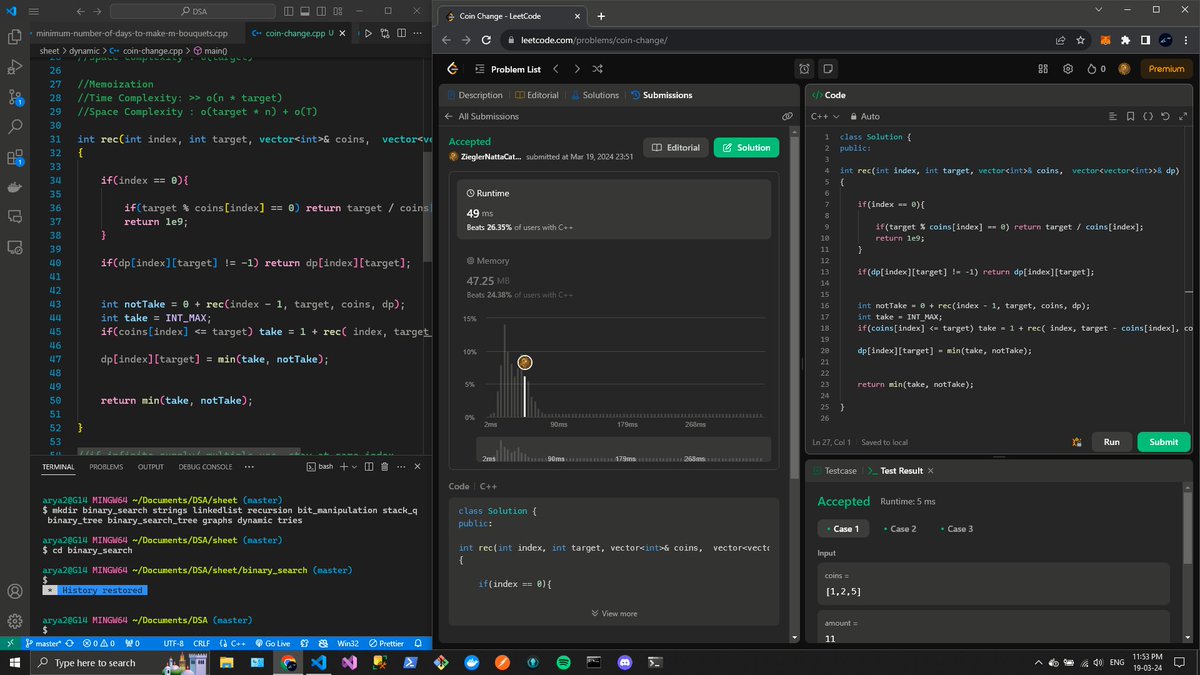Open Extensions view in VS Code
The width and height of the screenshot is (1200, 675).
15,157
